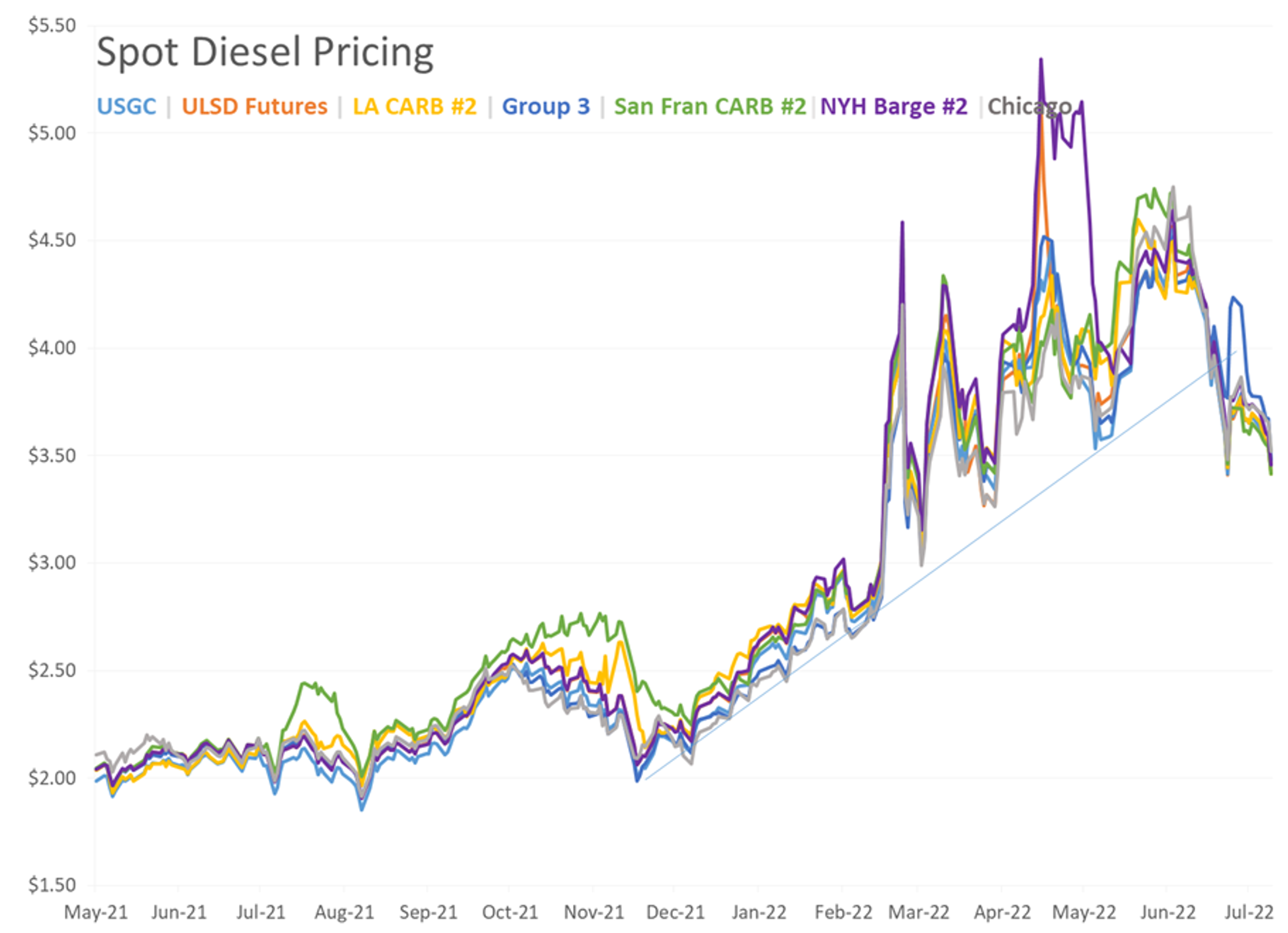Viewport: 1288px width, 933px height.
Task: Click the $4.00 y-axis label
Action: pyautogui.click(x=52, y=348)
